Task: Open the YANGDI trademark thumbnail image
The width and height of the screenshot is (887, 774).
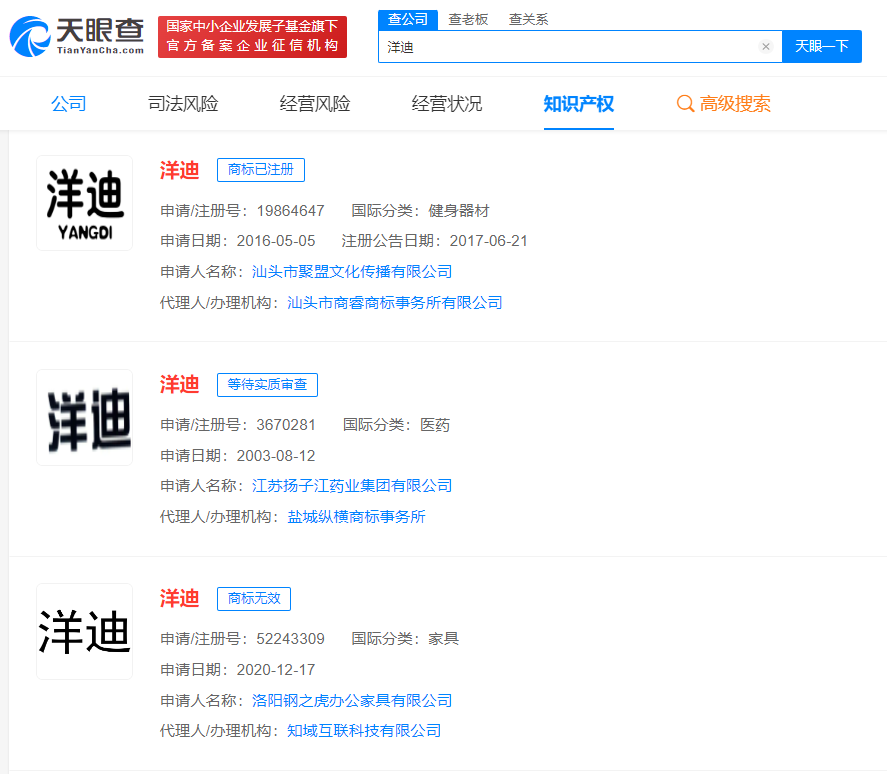Action: tap(84, 203)
